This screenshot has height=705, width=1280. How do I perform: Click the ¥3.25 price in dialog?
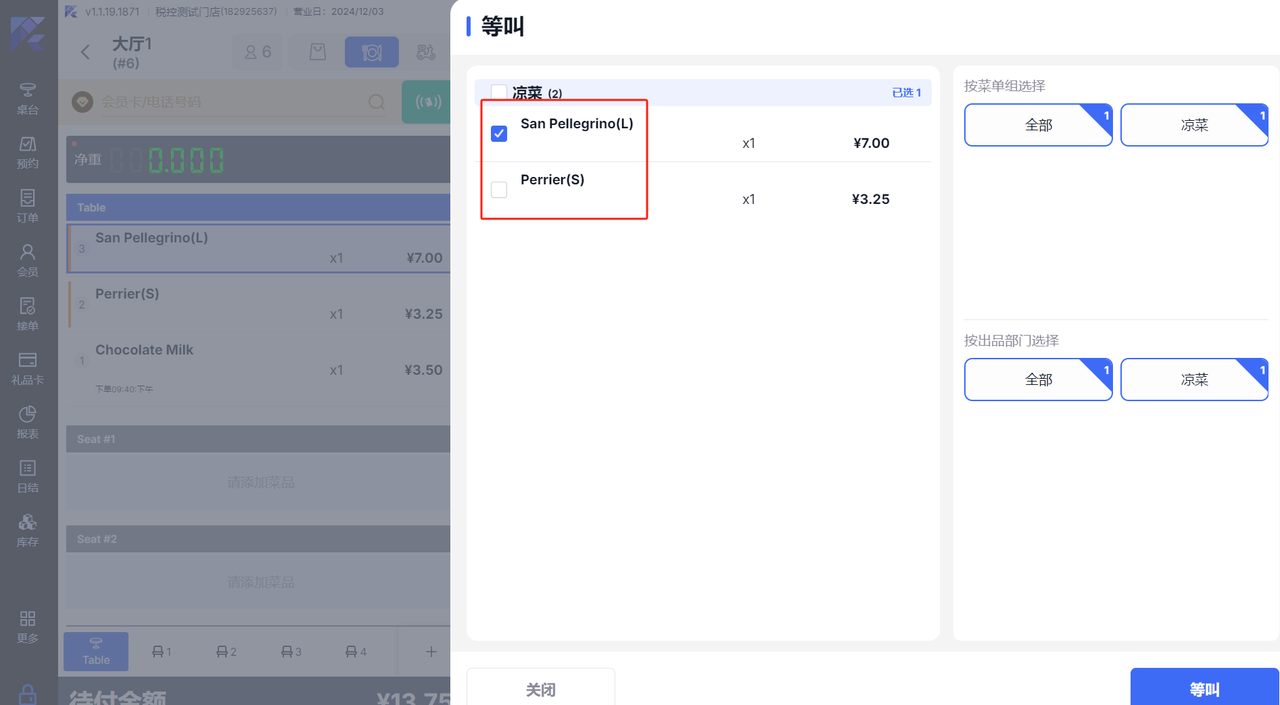(x=871, y=199)
